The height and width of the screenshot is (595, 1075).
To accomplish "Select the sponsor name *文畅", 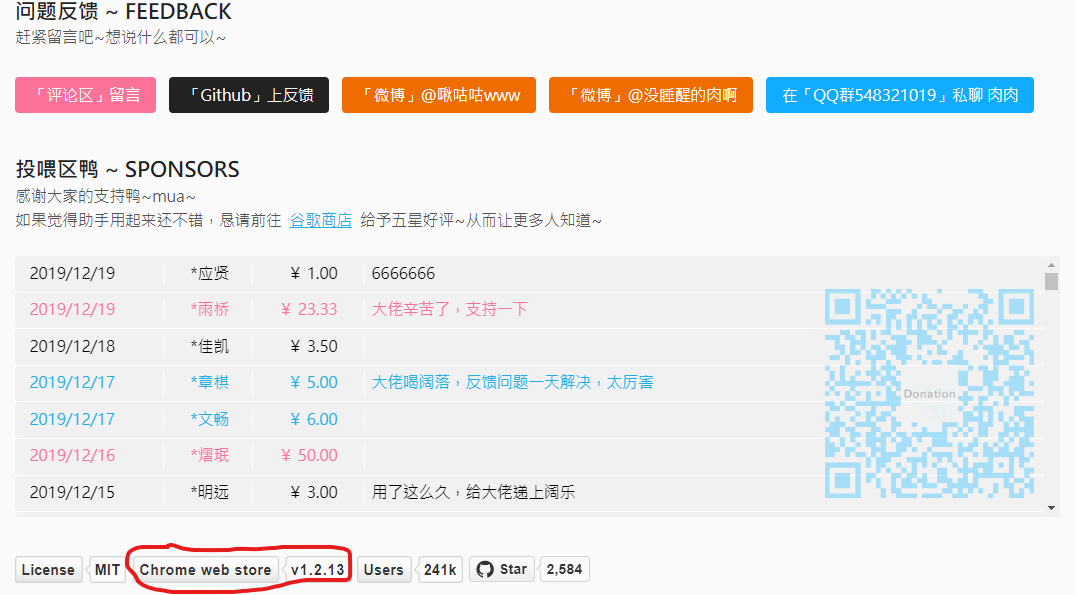I will 210,419.
